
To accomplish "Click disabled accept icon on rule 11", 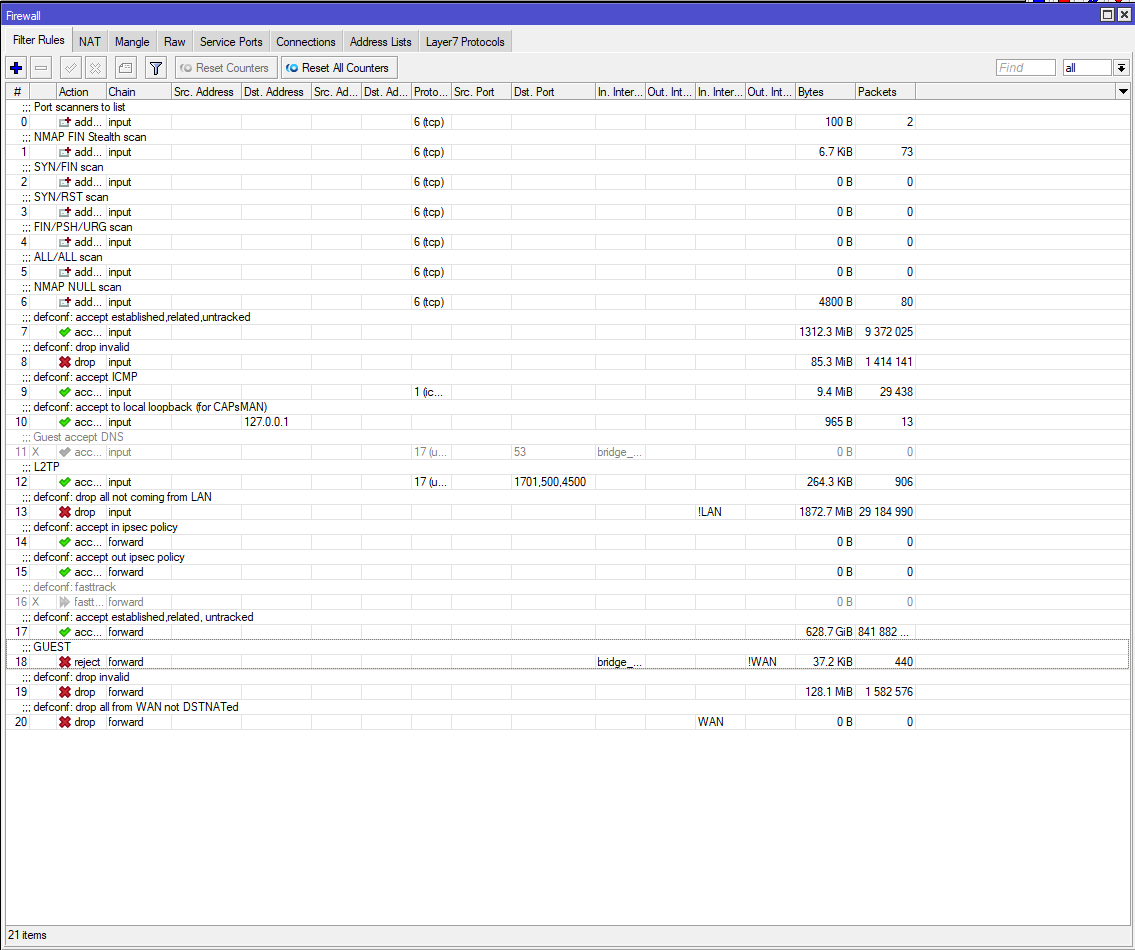I will click(x=64, y=452).
